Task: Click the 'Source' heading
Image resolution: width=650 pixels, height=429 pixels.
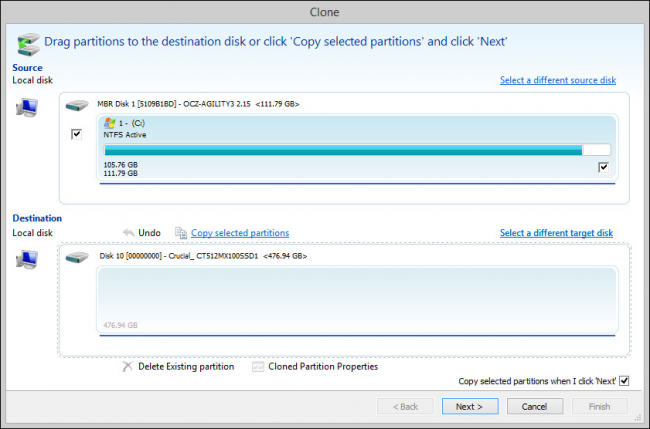Action: [x=27, y=68]
